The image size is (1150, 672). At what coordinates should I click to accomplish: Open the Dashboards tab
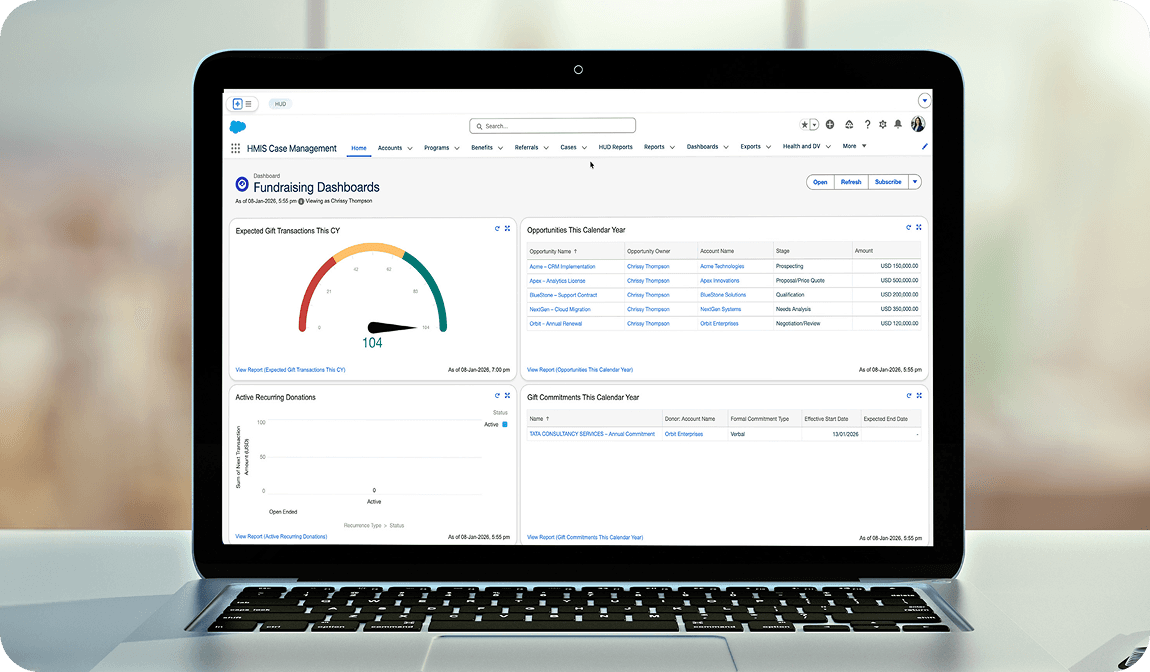[x=703, y=147]
